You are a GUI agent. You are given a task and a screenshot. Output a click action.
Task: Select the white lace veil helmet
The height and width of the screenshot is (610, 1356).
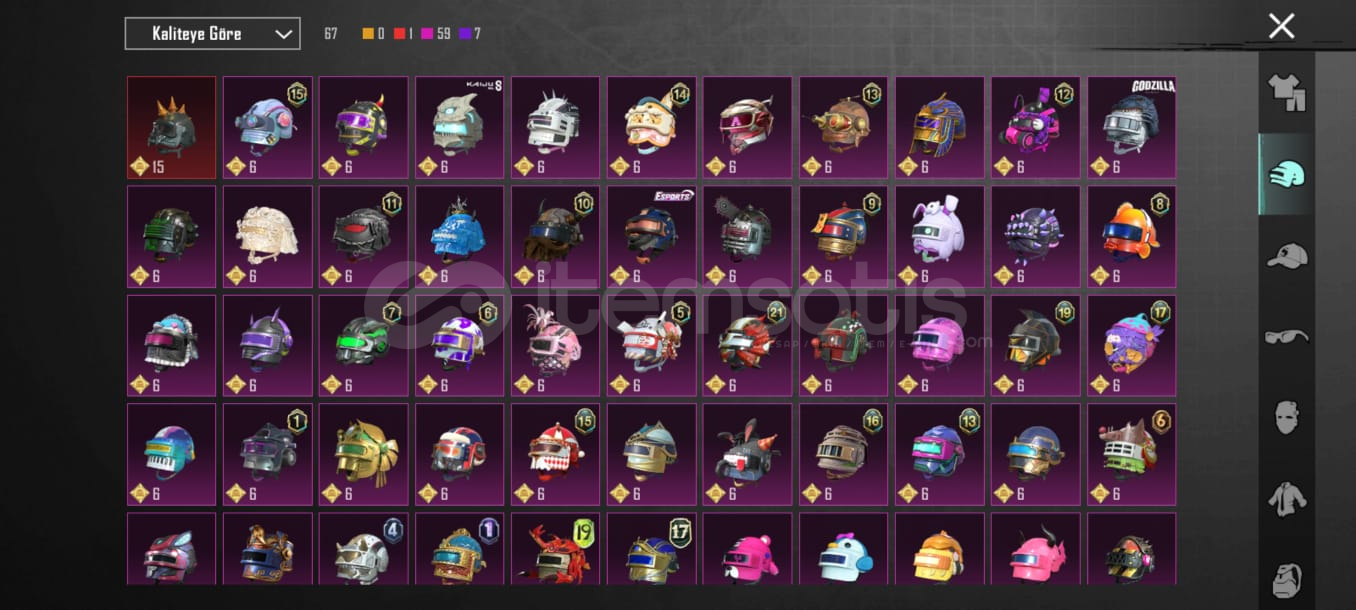click(267, 236)
